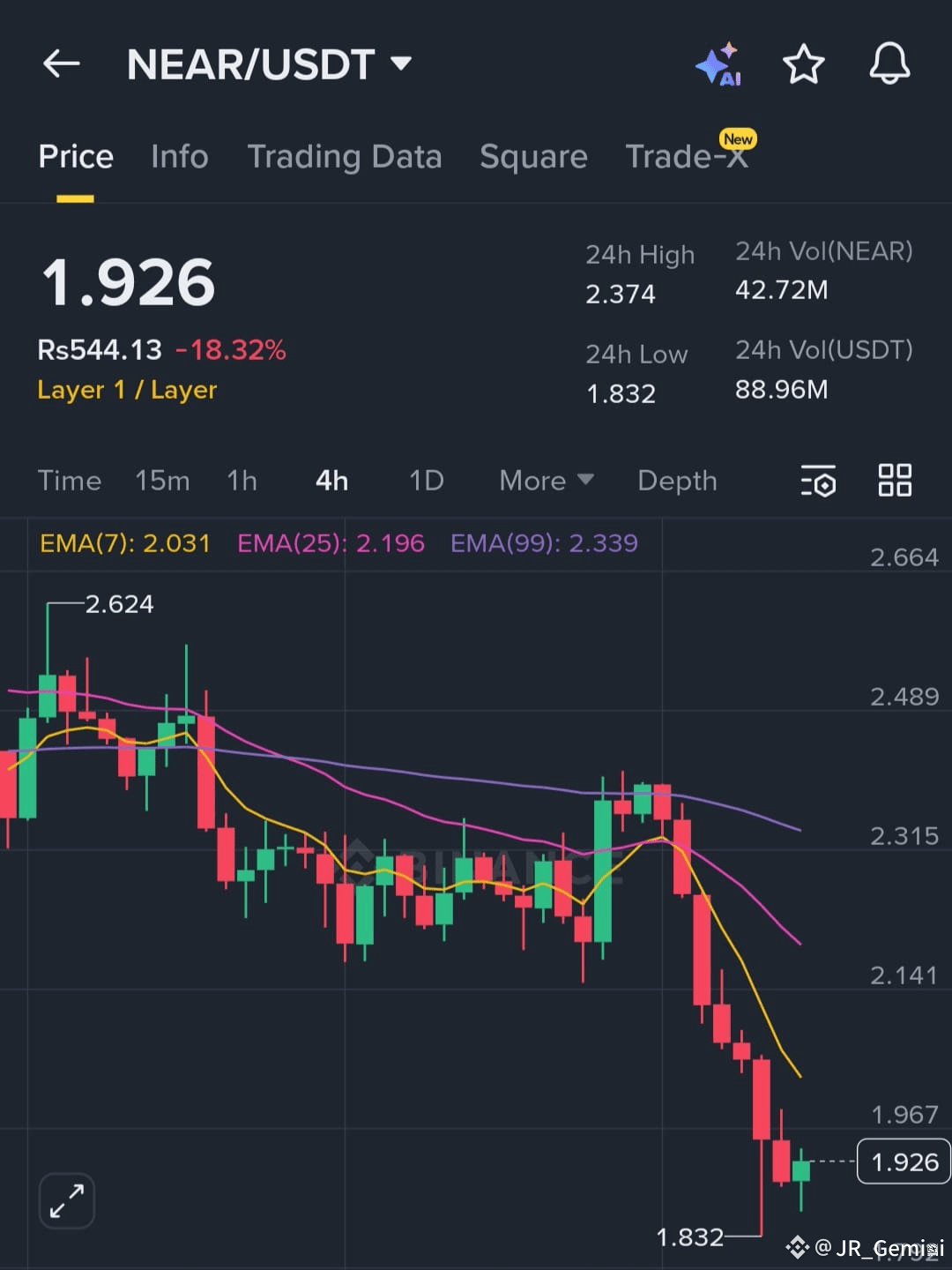
Task: Switch to the Price tab
Action: tap(76, 157)
